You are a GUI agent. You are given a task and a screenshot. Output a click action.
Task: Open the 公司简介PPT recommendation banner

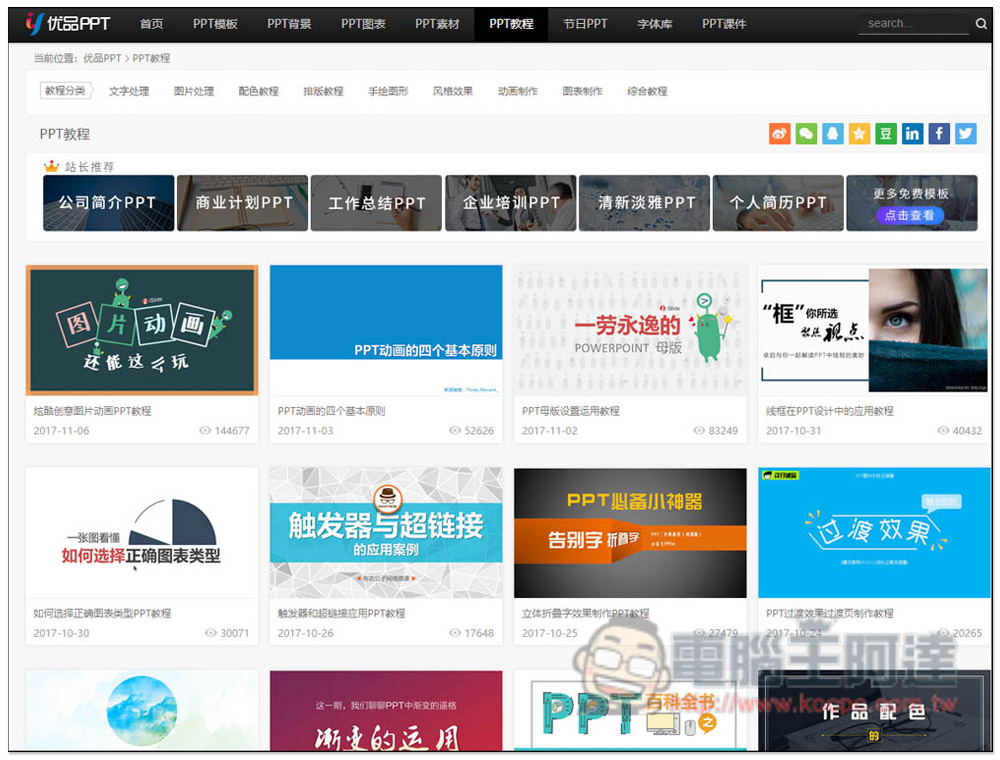[x=108, y=203]
